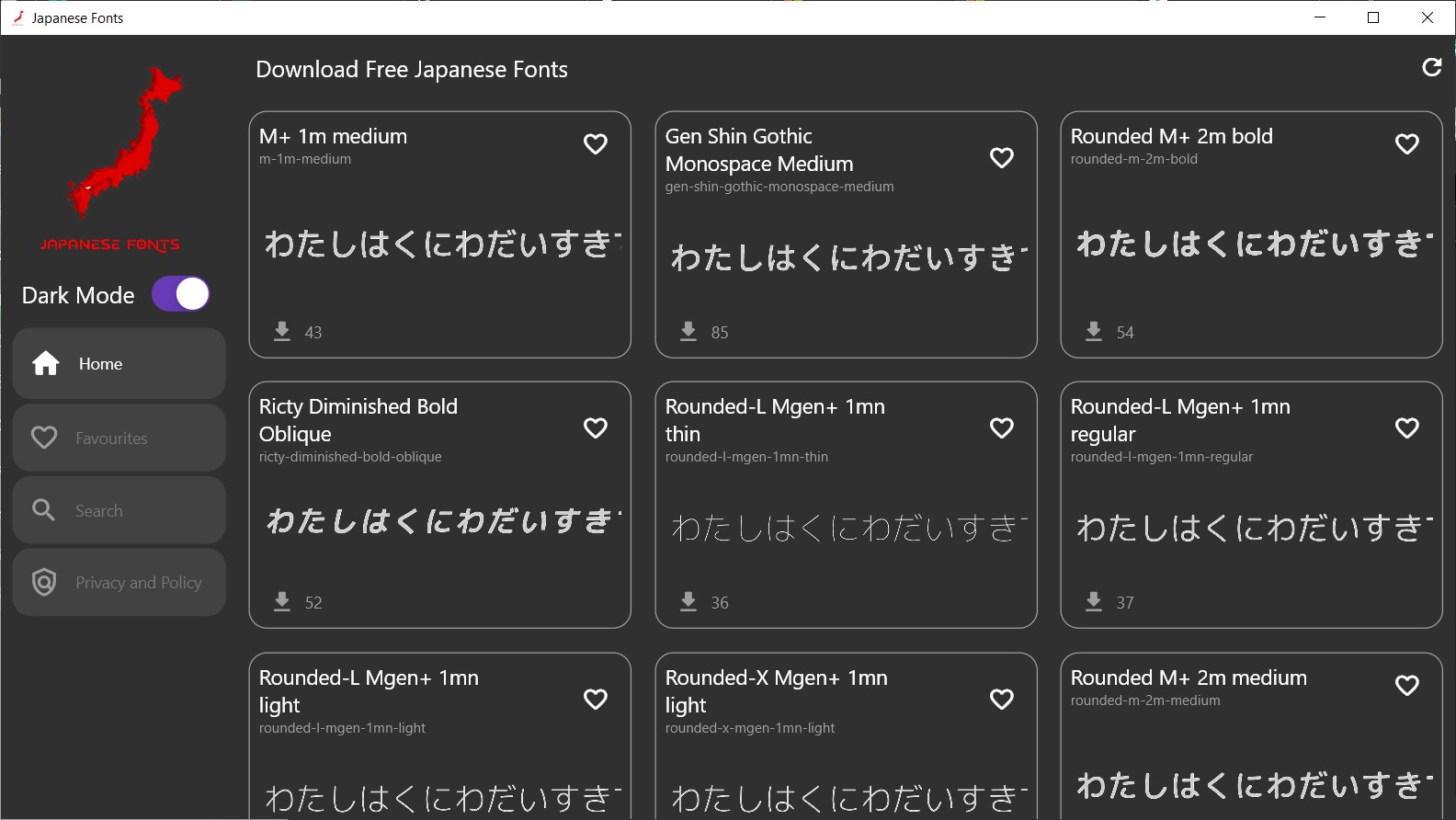Click the refresh icon at top right
The width and height of the screenshot is (1456, 820).
(1431, 67)
